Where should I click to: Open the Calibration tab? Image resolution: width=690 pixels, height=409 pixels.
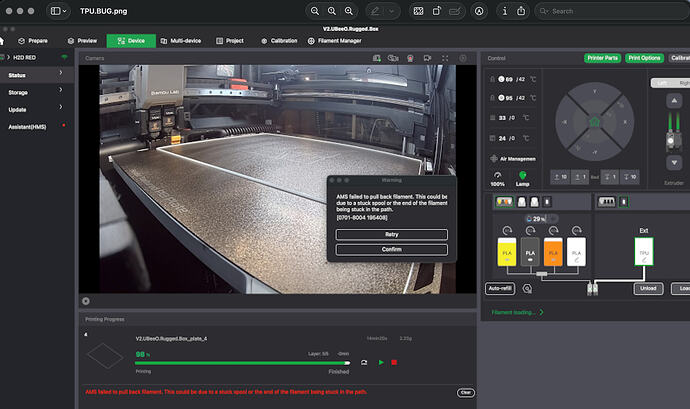click(279, 41)
